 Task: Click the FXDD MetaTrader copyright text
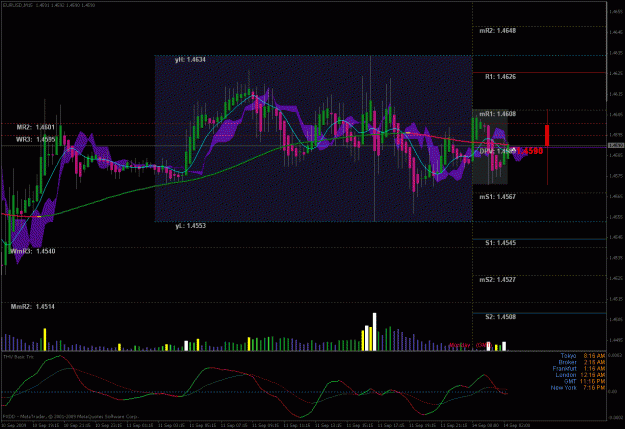coord(71,417)
